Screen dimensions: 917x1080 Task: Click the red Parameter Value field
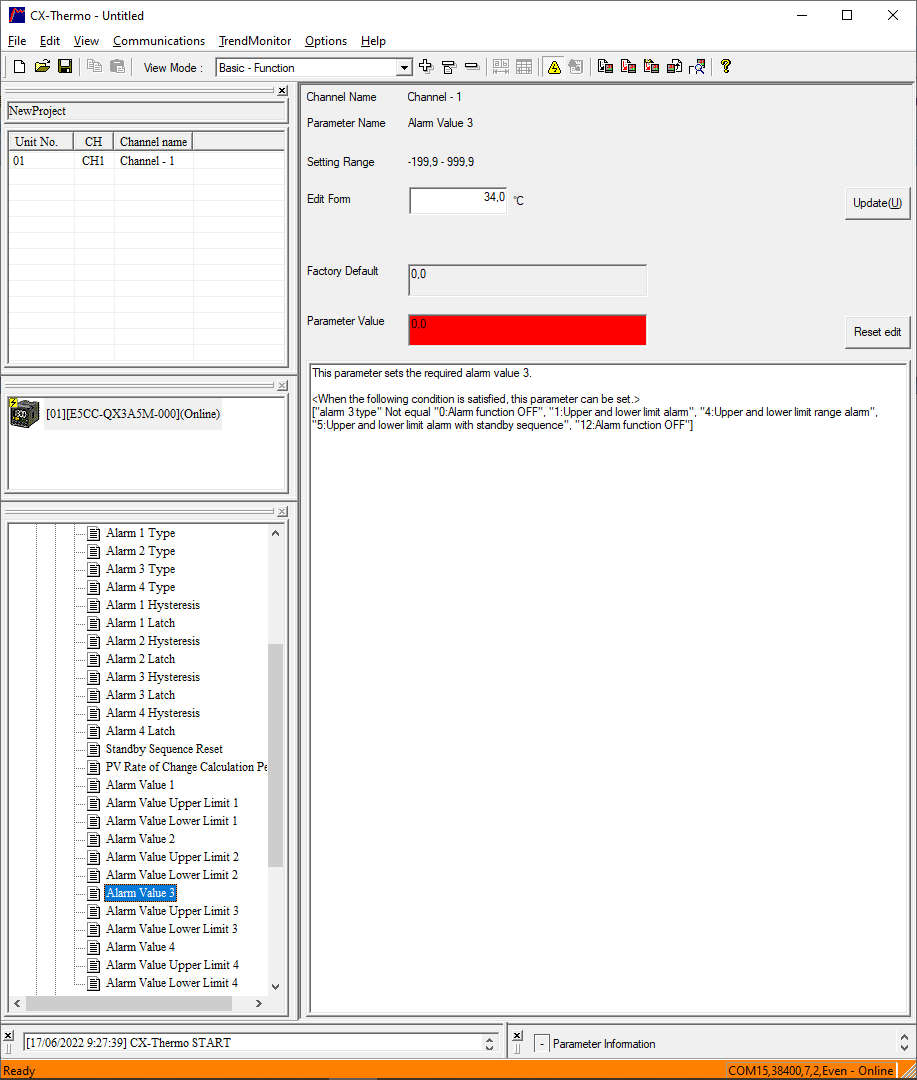pos(527,330)
